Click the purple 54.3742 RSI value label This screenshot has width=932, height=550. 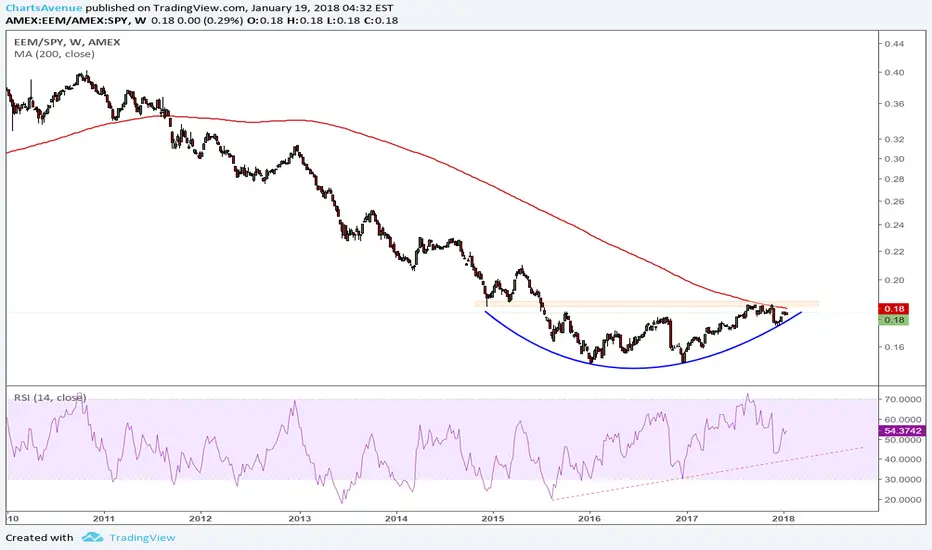click(901, 430)
